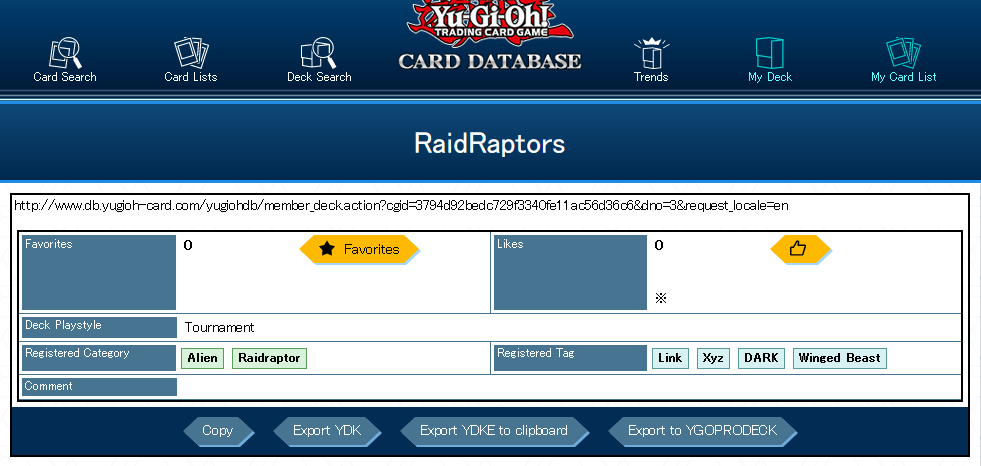Click the Registered Tag label
The width and height of the screenshot is (981, 466).
click(570, 358)
